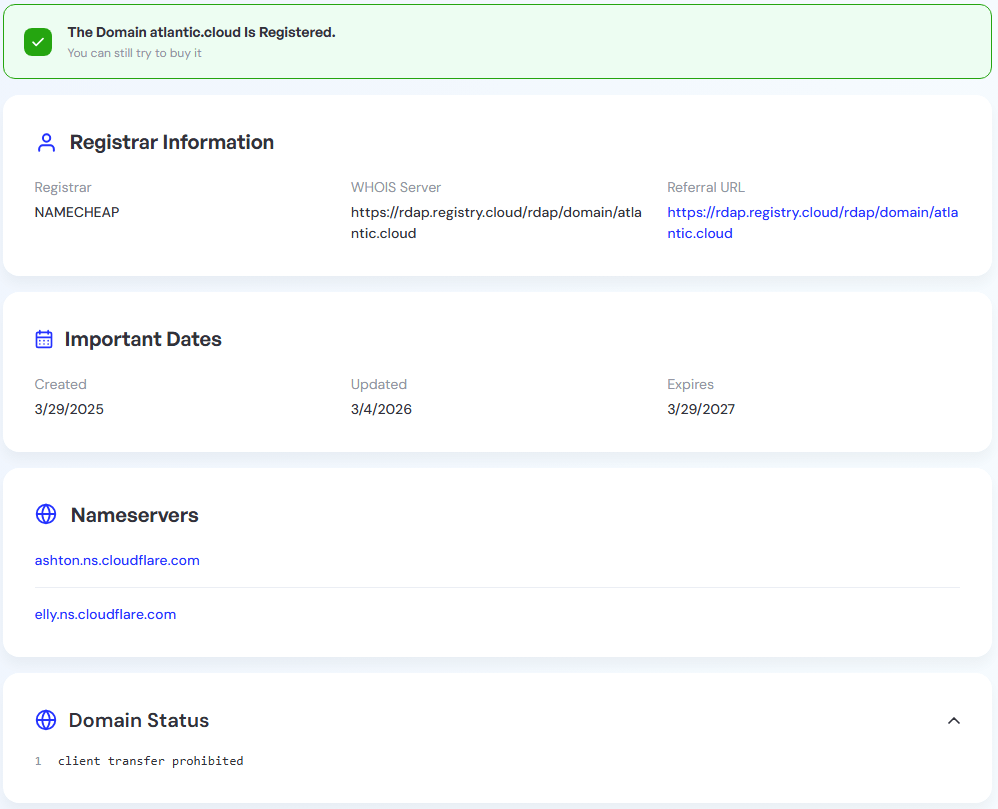
Task: Open ashton.ns.cloudflare.com nameserver link
Action: pos(117,560)
